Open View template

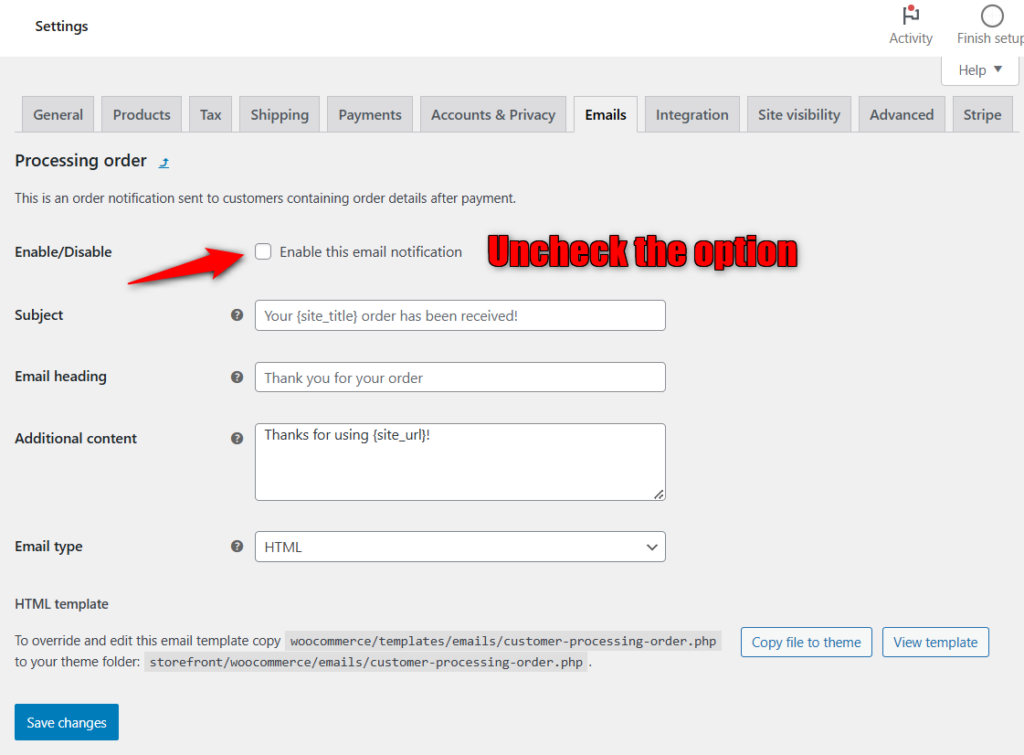[935, 642]
